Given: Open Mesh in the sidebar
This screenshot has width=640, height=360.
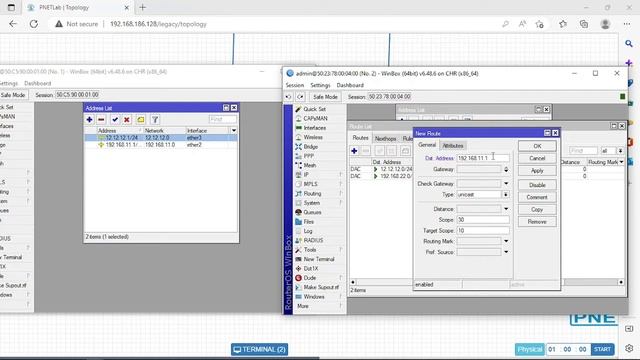Looking at the screenshot, I should point(309,165).
